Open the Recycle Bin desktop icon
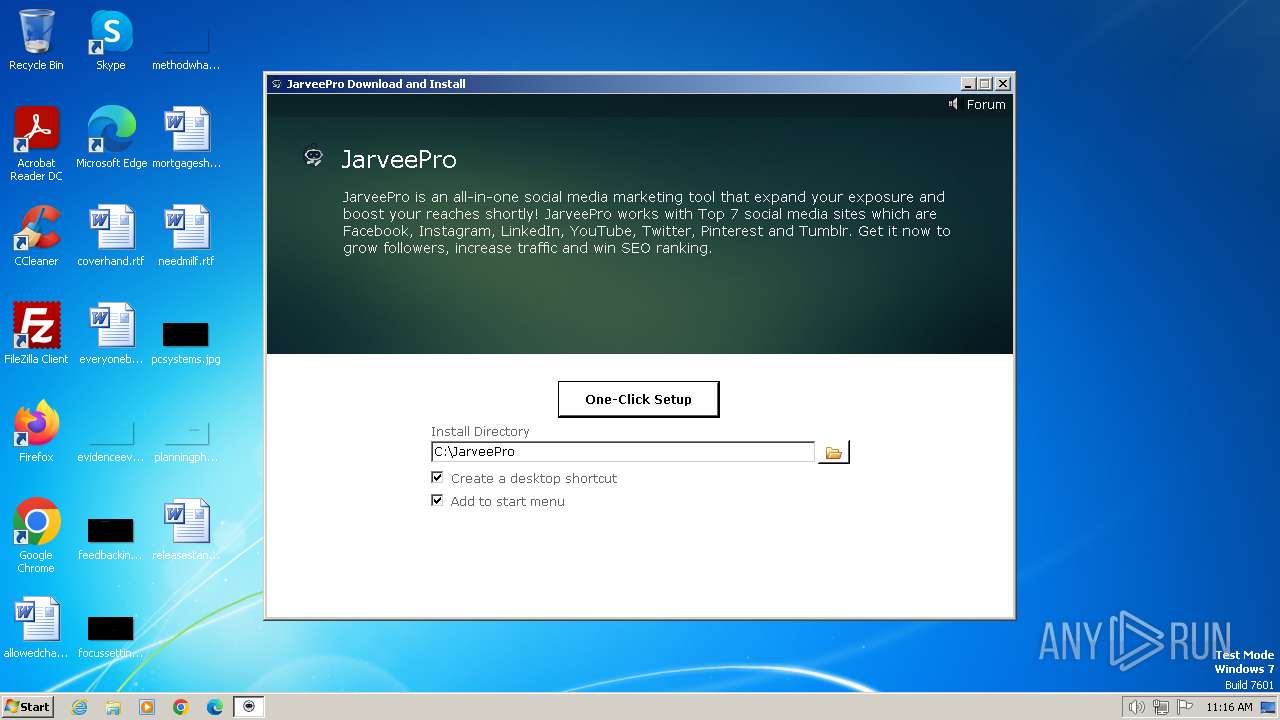 36,40
